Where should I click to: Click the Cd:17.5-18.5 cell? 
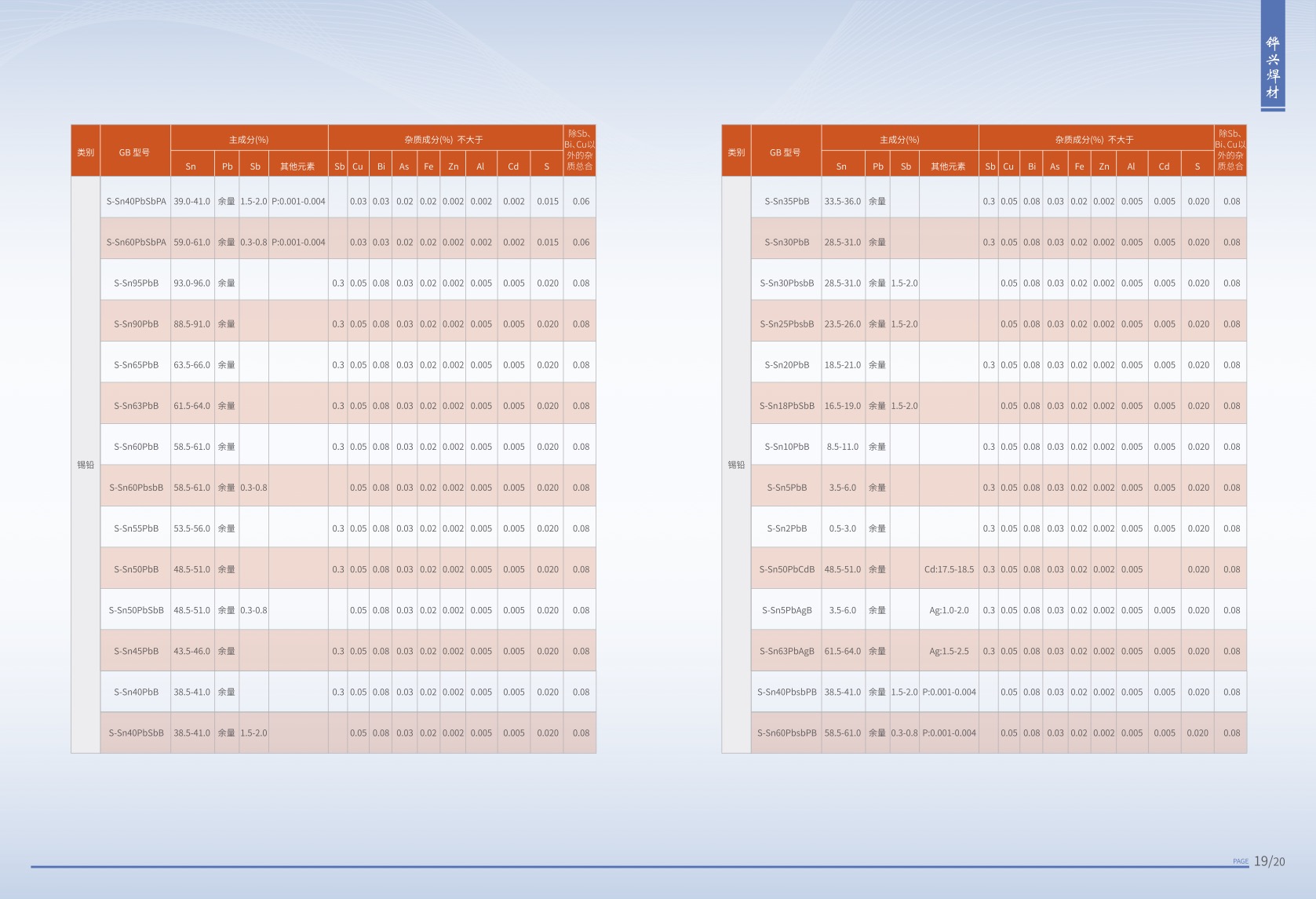[x=949, y=569]
